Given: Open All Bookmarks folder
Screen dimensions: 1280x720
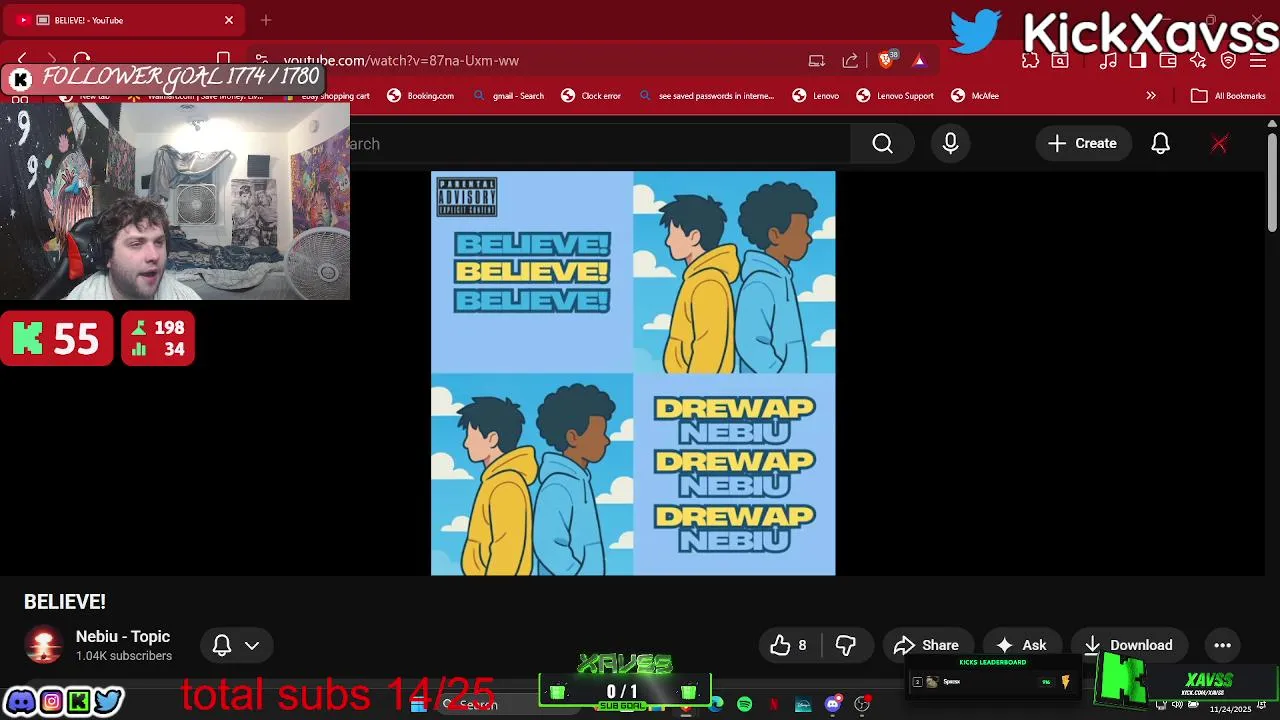Looking at the screenshot, I should click(x=1229, y=96).
